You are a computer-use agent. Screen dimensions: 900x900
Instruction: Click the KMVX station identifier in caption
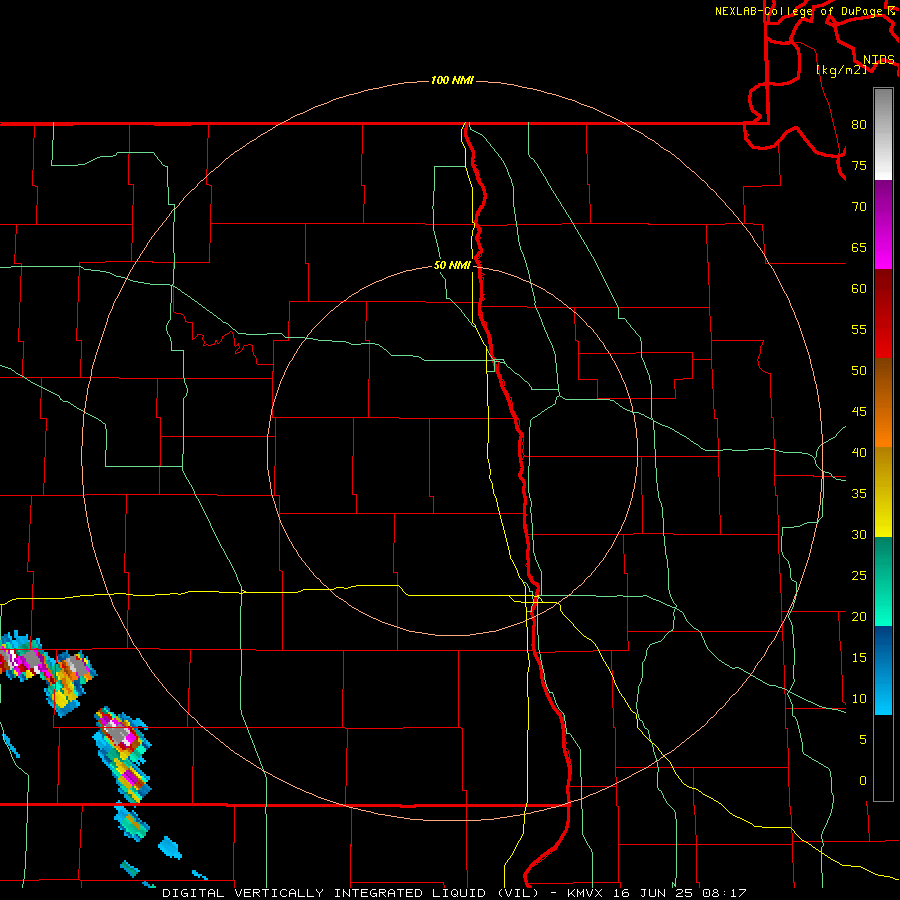click(x=587, y=893)
